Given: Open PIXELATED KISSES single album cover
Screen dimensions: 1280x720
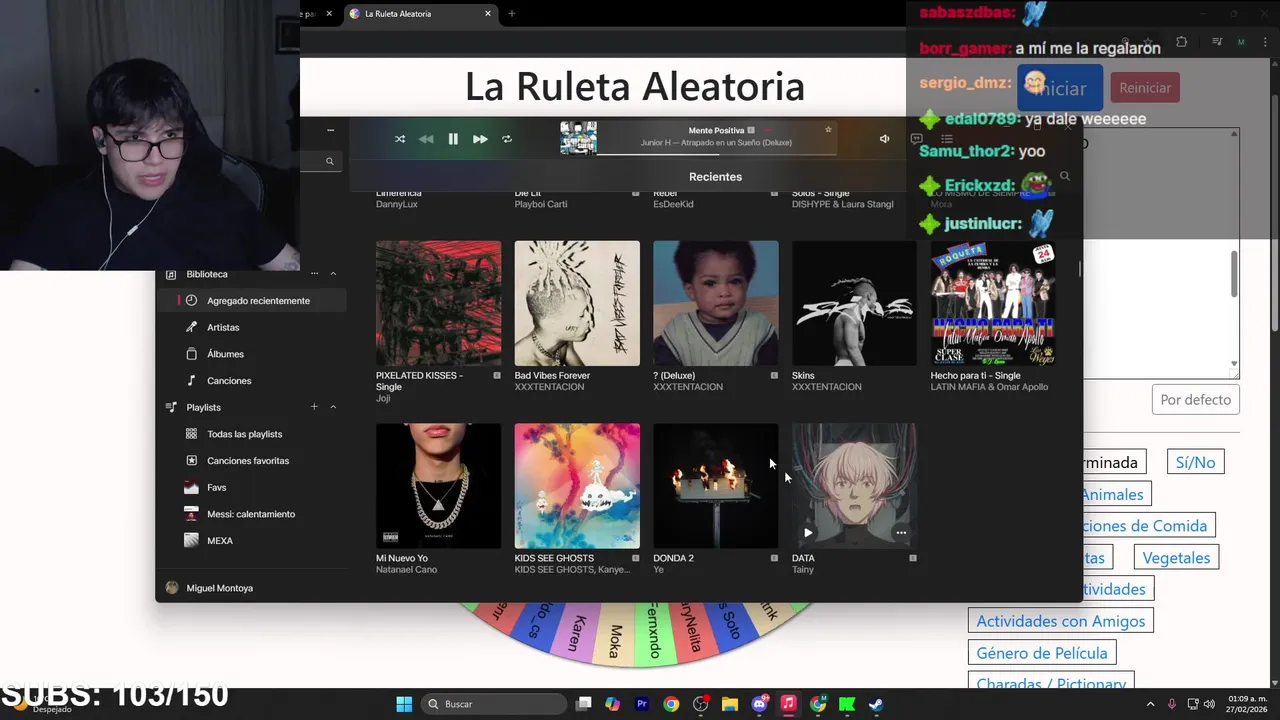Looking at the screenshot, I should [438, 303].
